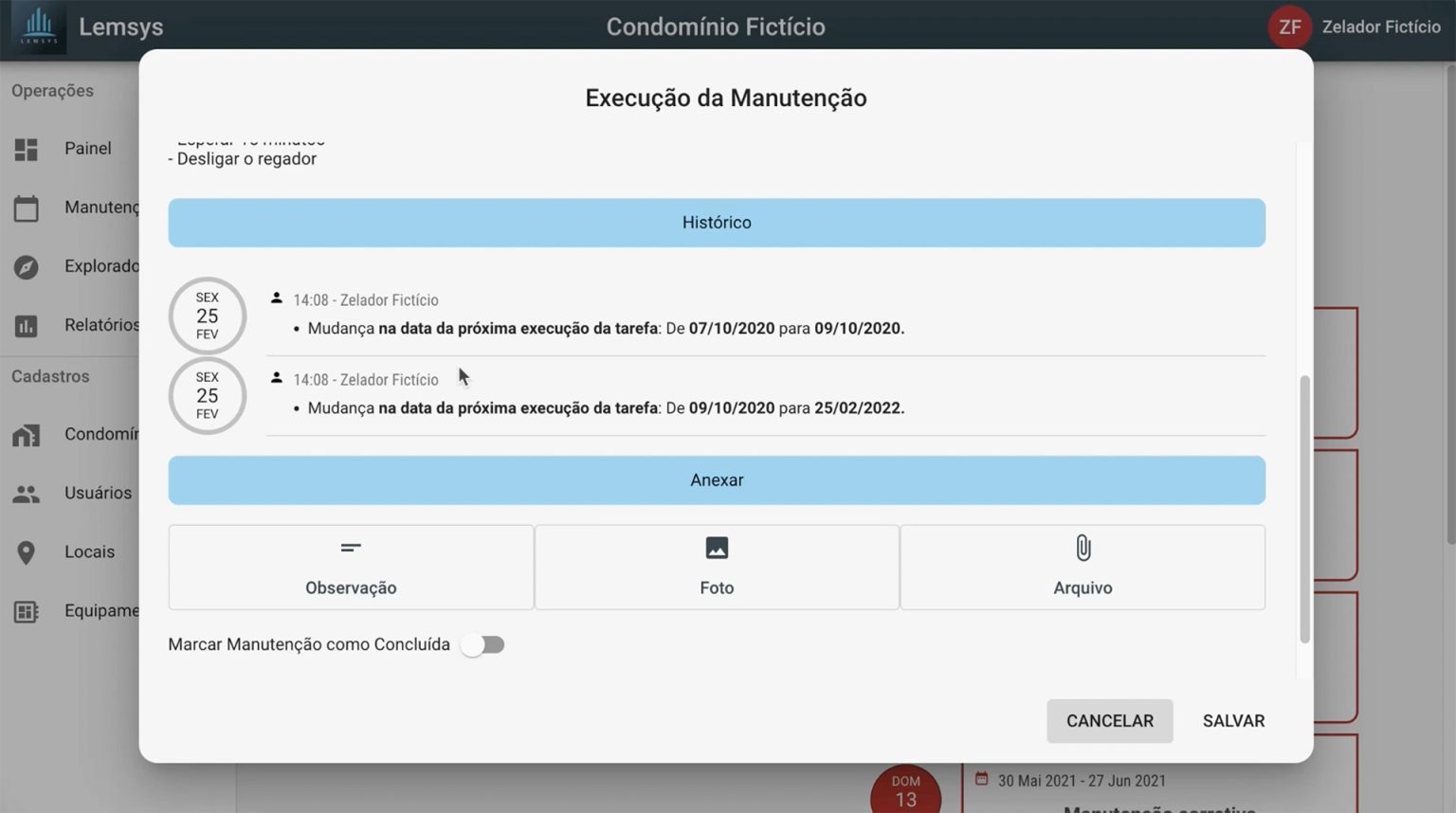The height and width of the screenshot is (813, 1456).
Task: Open the Explorador compass icon
Action: point(27,267)
